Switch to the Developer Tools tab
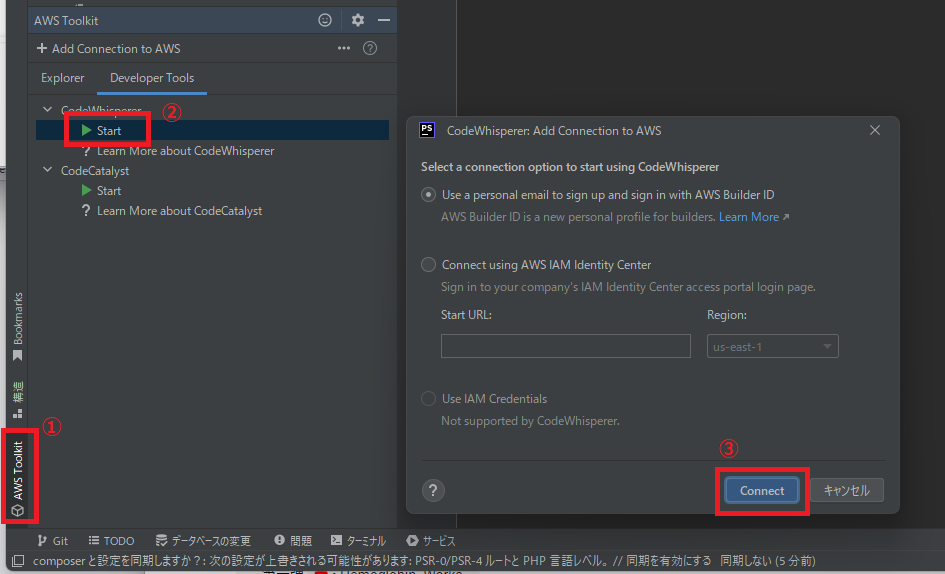Screen dimensions: 945x574 [x=152, y=78]
